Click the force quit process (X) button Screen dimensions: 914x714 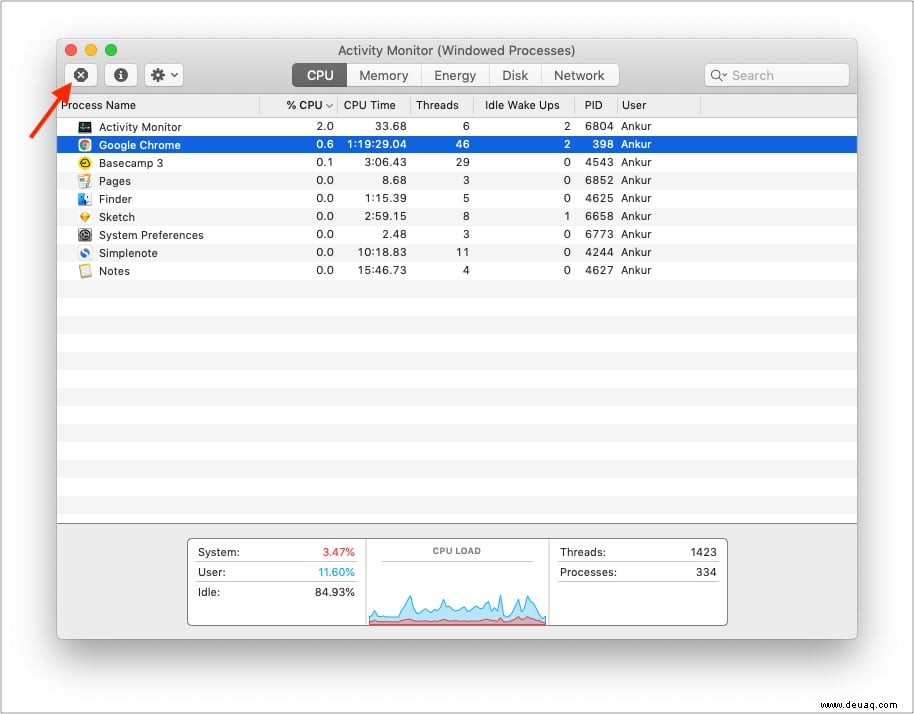[x=81, y=75]
